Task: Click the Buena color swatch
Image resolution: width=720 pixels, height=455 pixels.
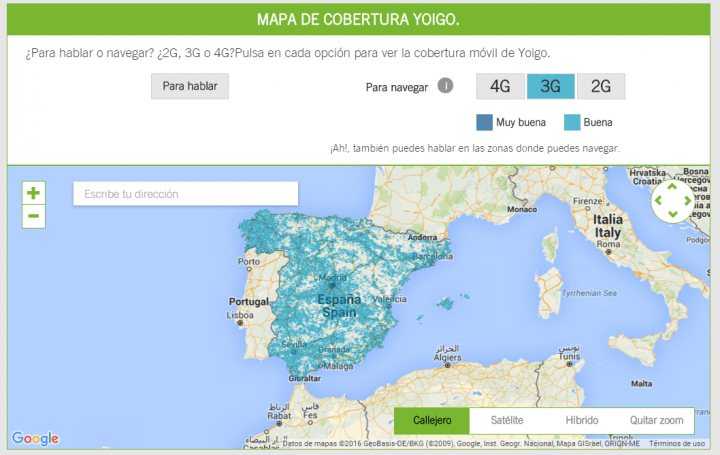Action: point(572,123)
